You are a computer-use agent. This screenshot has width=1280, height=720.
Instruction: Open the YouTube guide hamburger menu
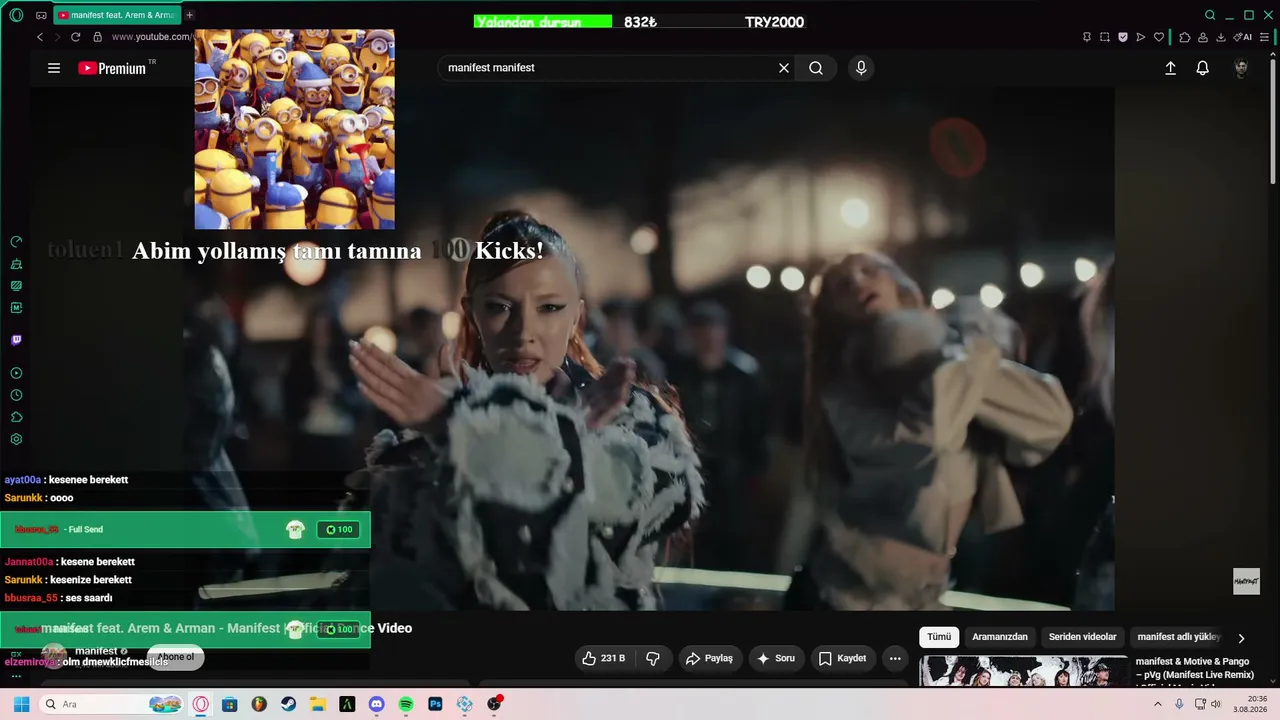pyautogui.click(x=54, y=68)
